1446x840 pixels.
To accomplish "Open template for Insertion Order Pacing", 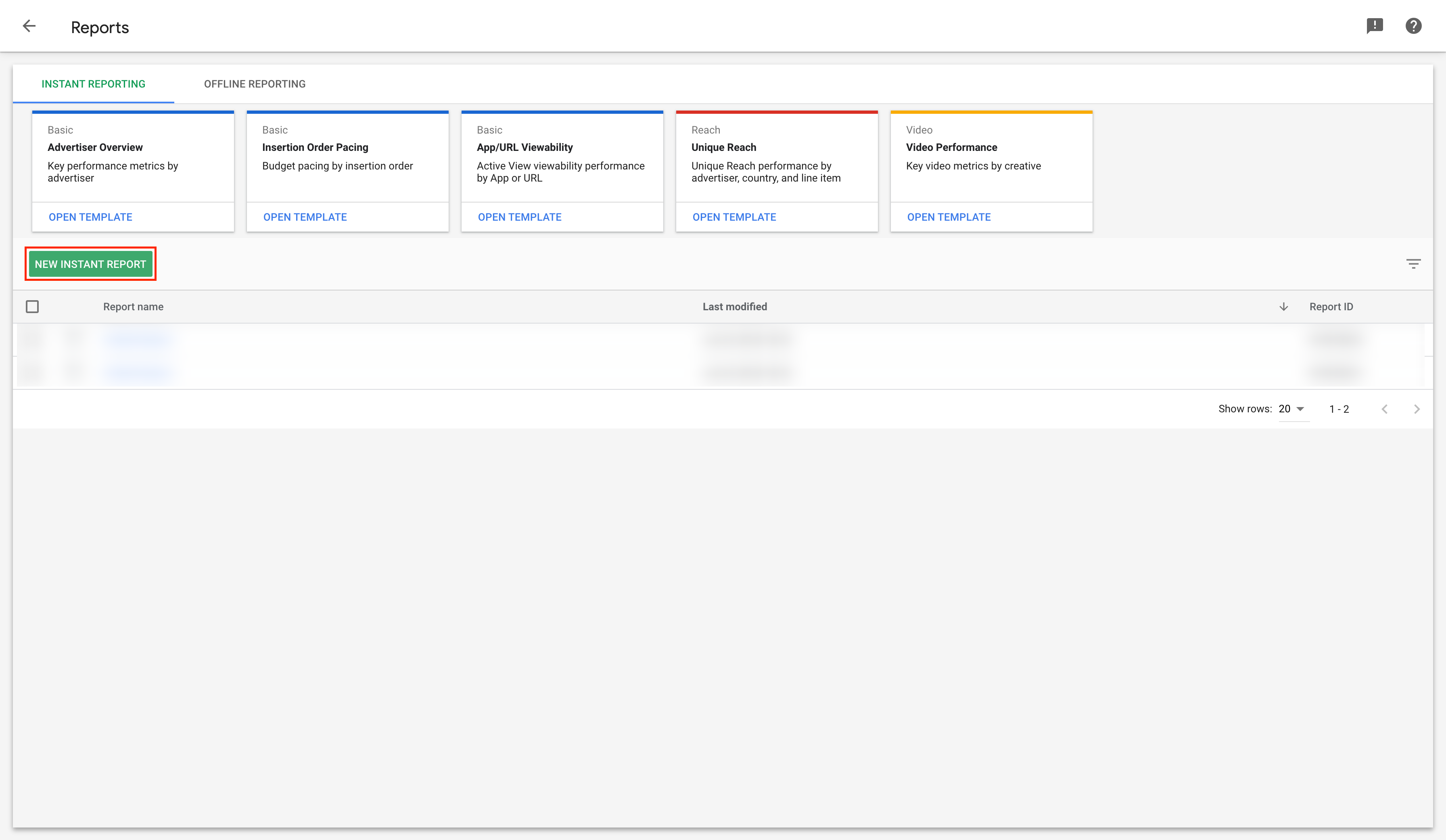I will tap(305, 217).
